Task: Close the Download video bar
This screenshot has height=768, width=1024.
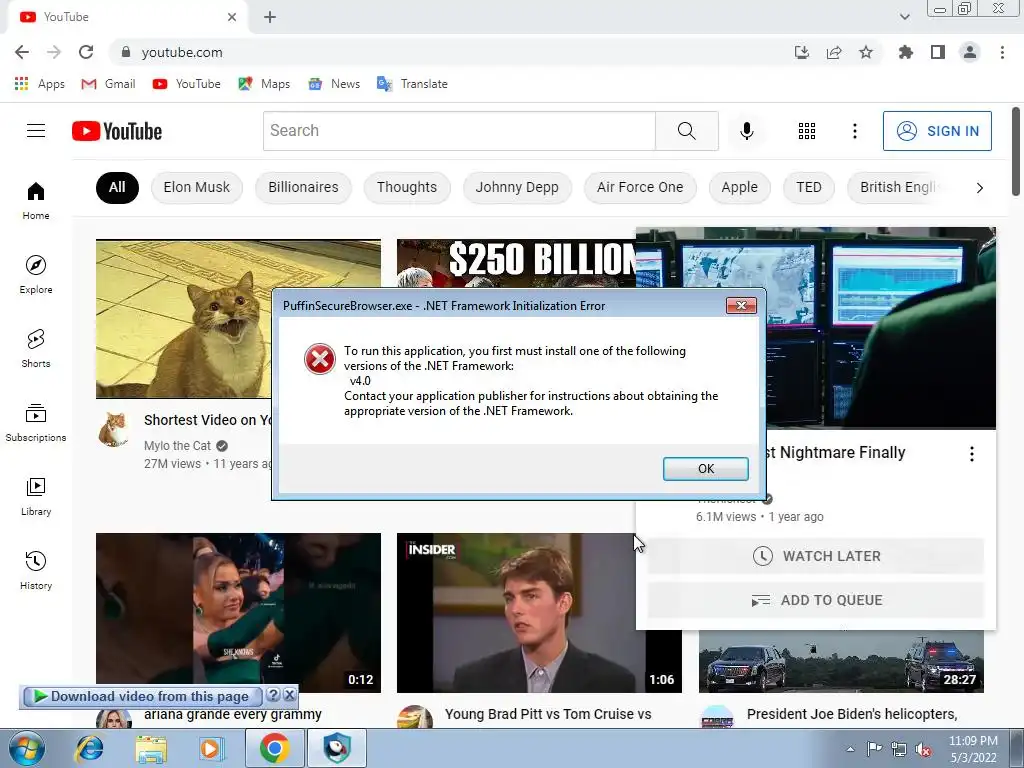Action: click(x=289, y=696)
